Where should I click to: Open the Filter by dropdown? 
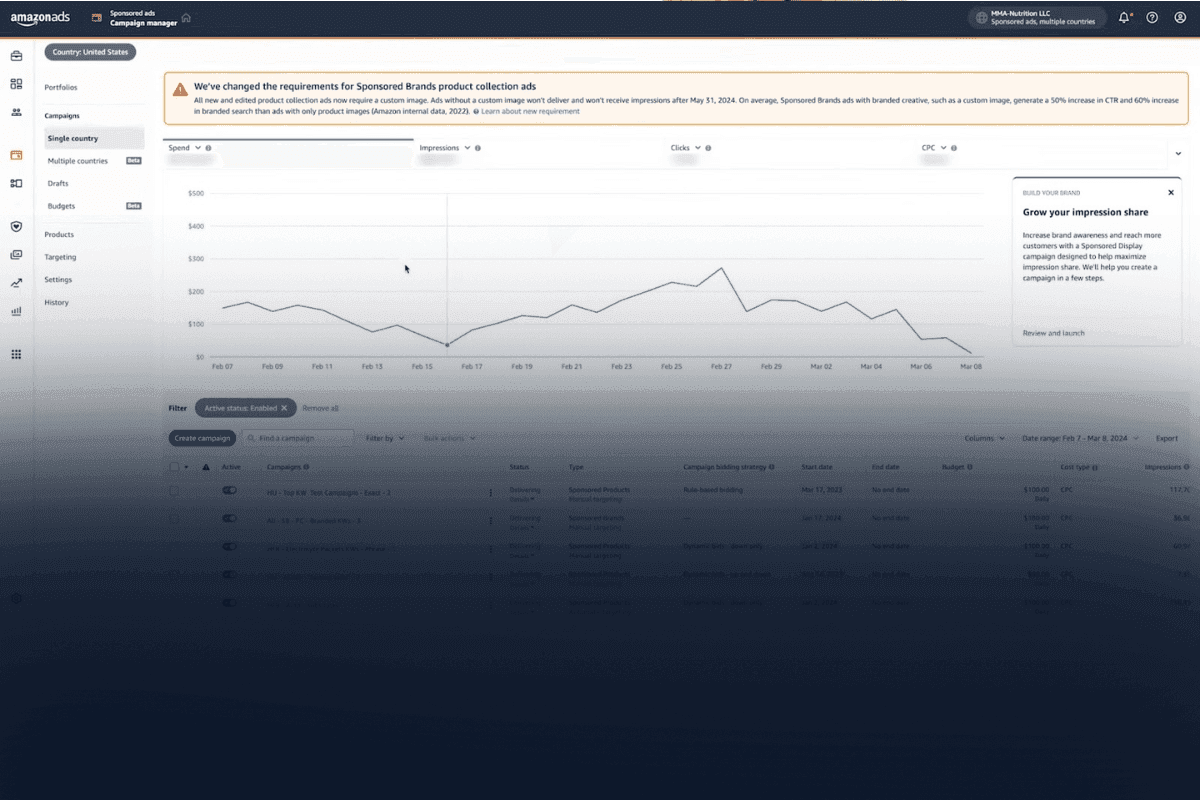pyautogui.click(x=385, y=438)
